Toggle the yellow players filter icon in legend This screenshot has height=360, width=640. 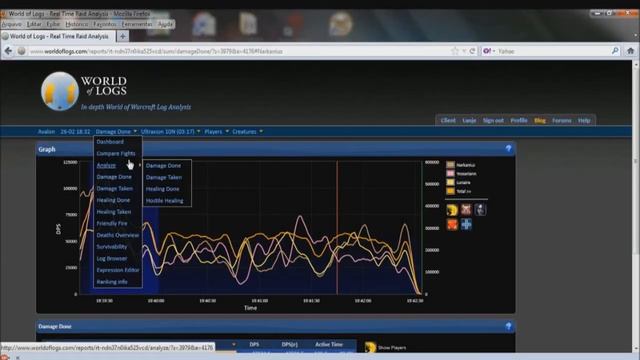452,210
